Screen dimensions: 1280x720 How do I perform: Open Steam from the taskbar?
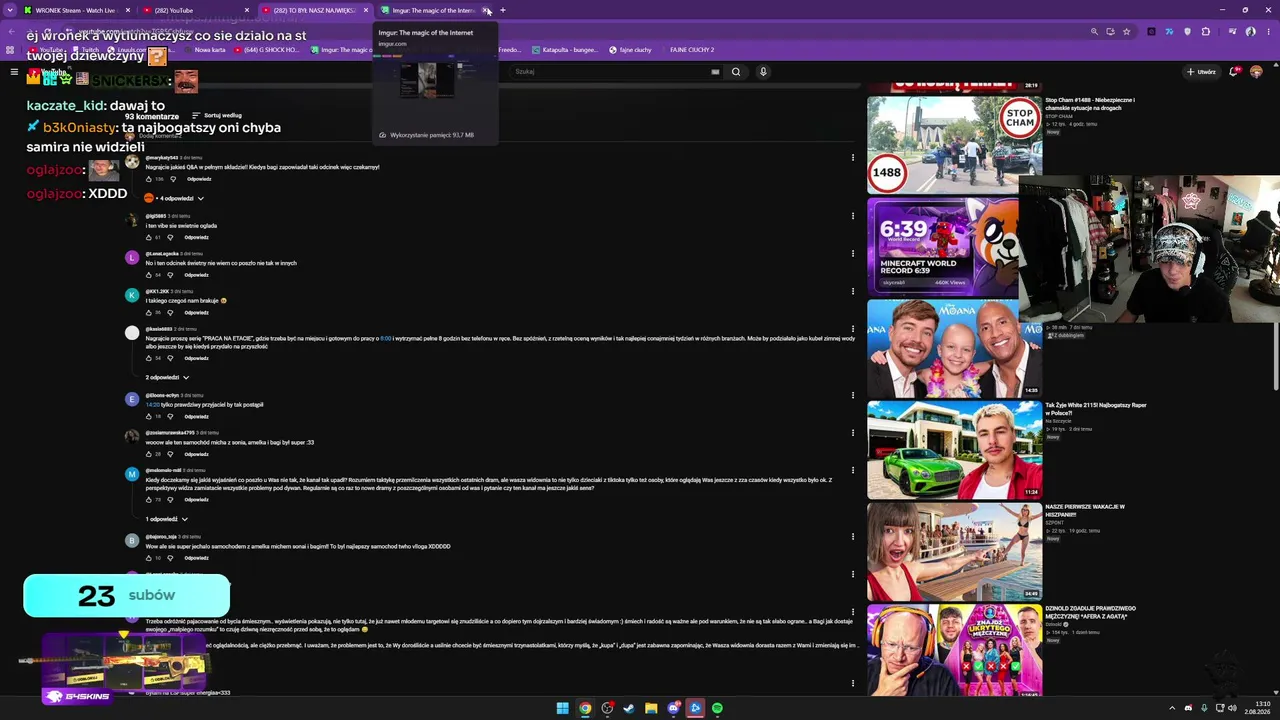click(629, 708)
